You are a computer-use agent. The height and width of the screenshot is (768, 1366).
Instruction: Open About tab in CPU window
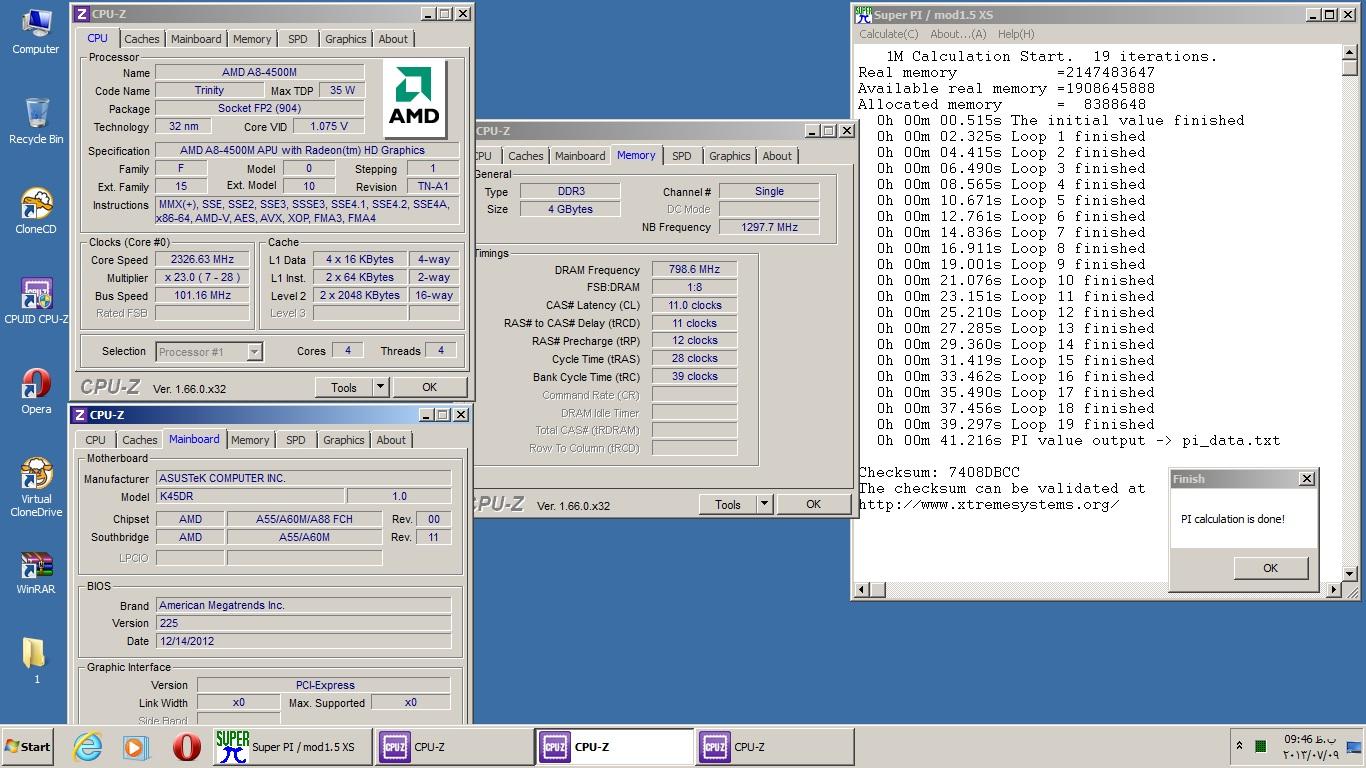(x=393, y=39)
